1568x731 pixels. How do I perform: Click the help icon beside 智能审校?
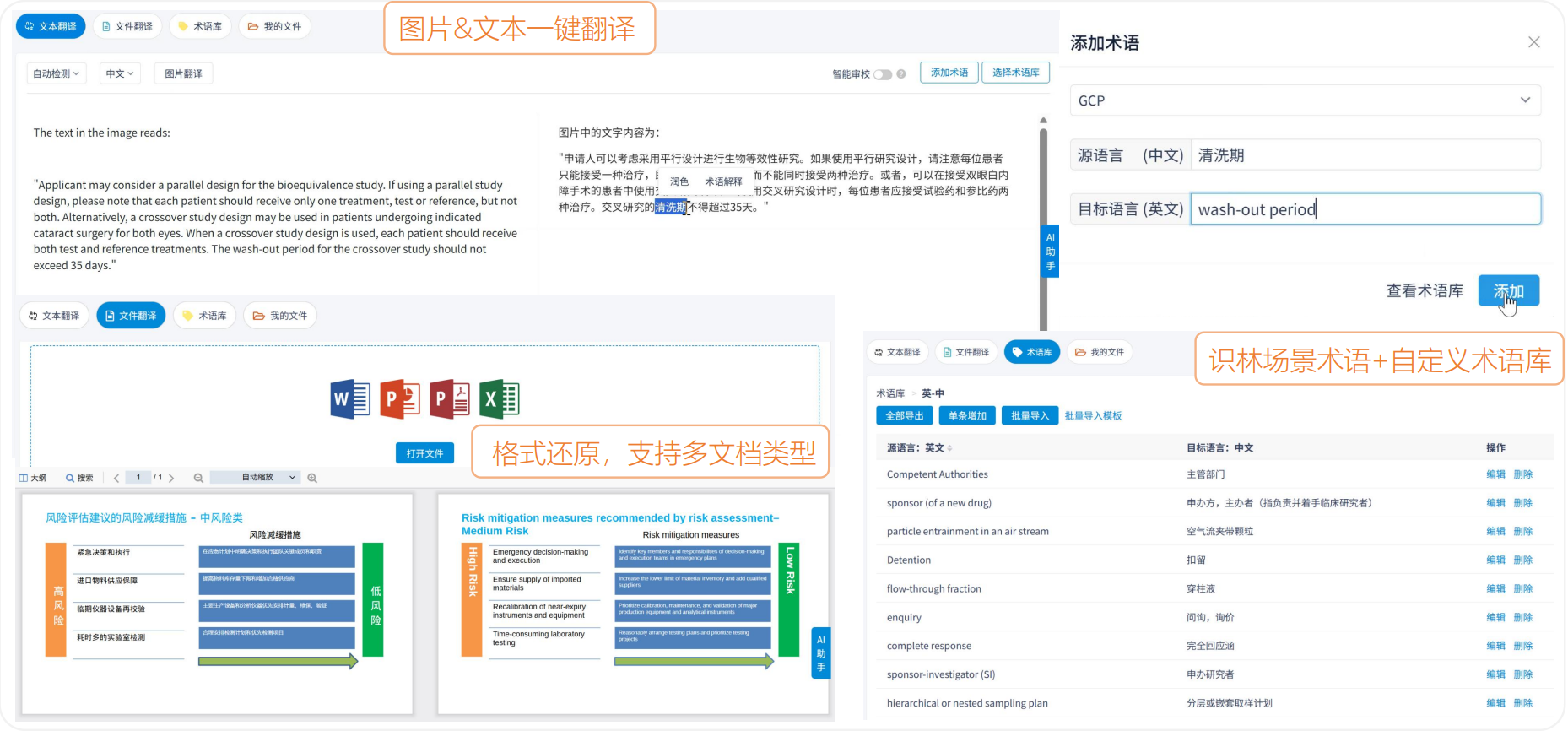pos(901,74)
